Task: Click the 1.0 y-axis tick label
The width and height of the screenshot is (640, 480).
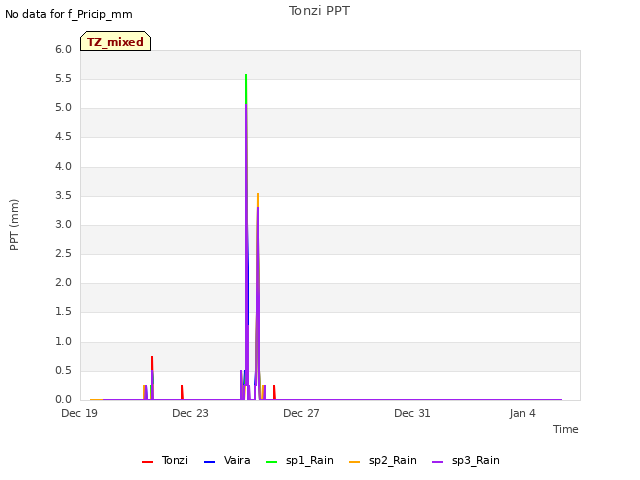Action: point(63,342)
